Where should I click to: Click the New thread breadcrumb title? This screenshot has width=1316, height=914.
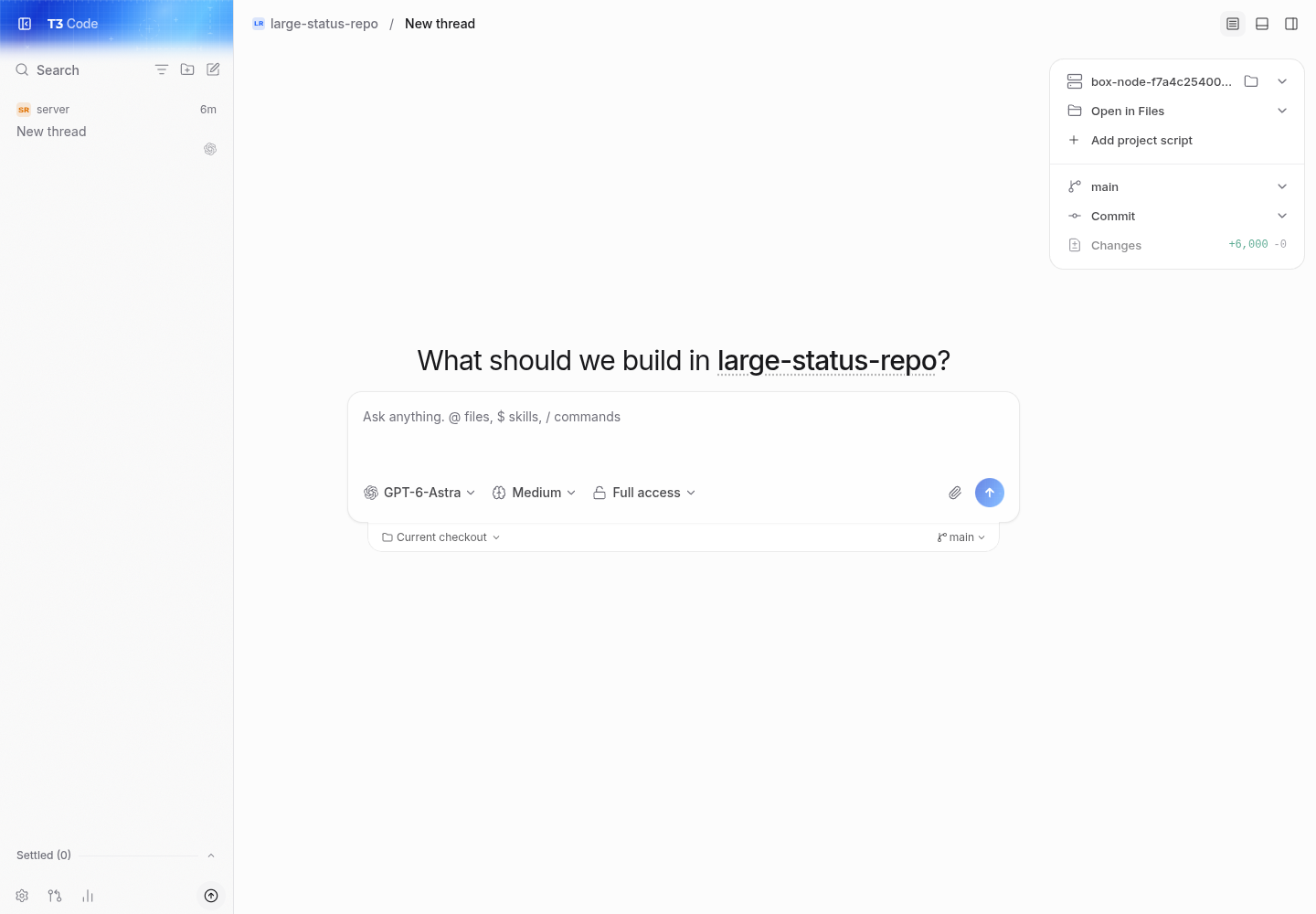[x=440, y=24]
